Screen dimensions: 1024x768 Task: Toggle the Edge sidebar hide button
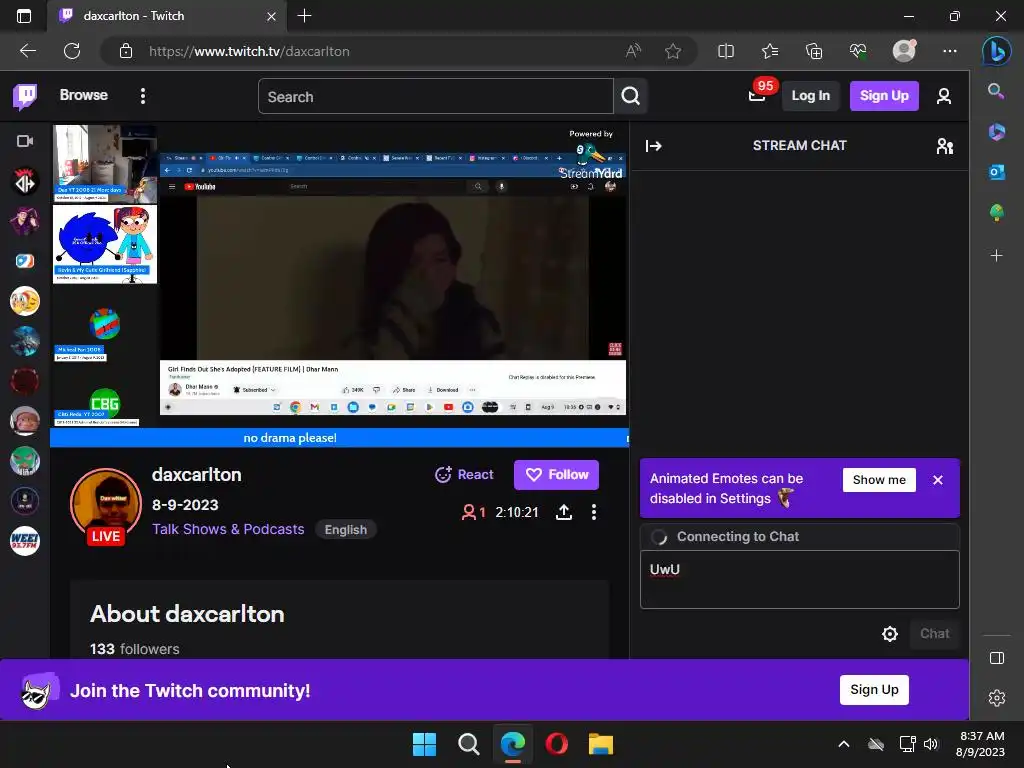pyautogui.click(x=997, y=658)
